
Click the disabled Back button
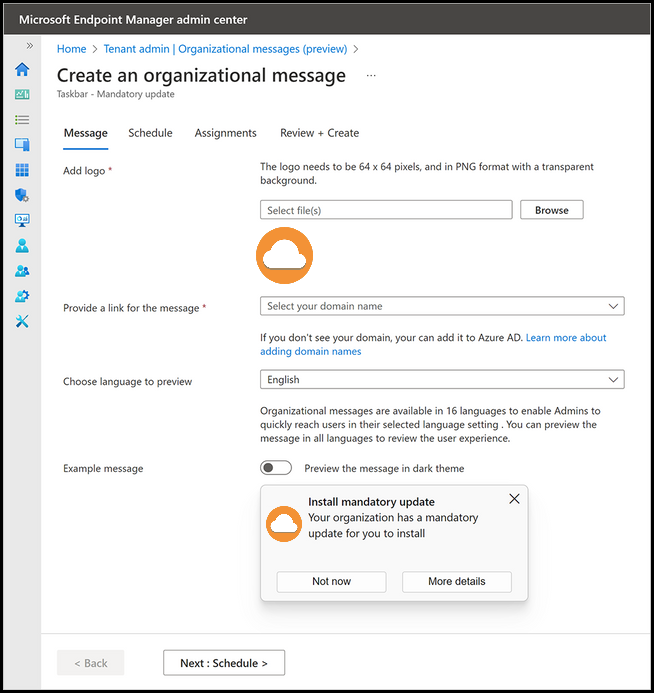(91, 663)
